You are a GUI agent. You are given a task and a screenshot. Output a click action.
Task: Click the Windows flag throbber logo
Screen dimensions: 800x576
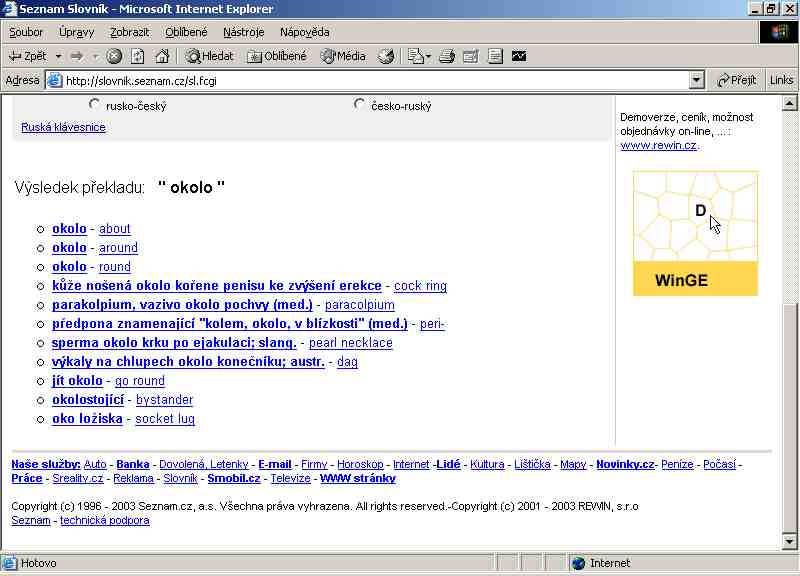779,33
